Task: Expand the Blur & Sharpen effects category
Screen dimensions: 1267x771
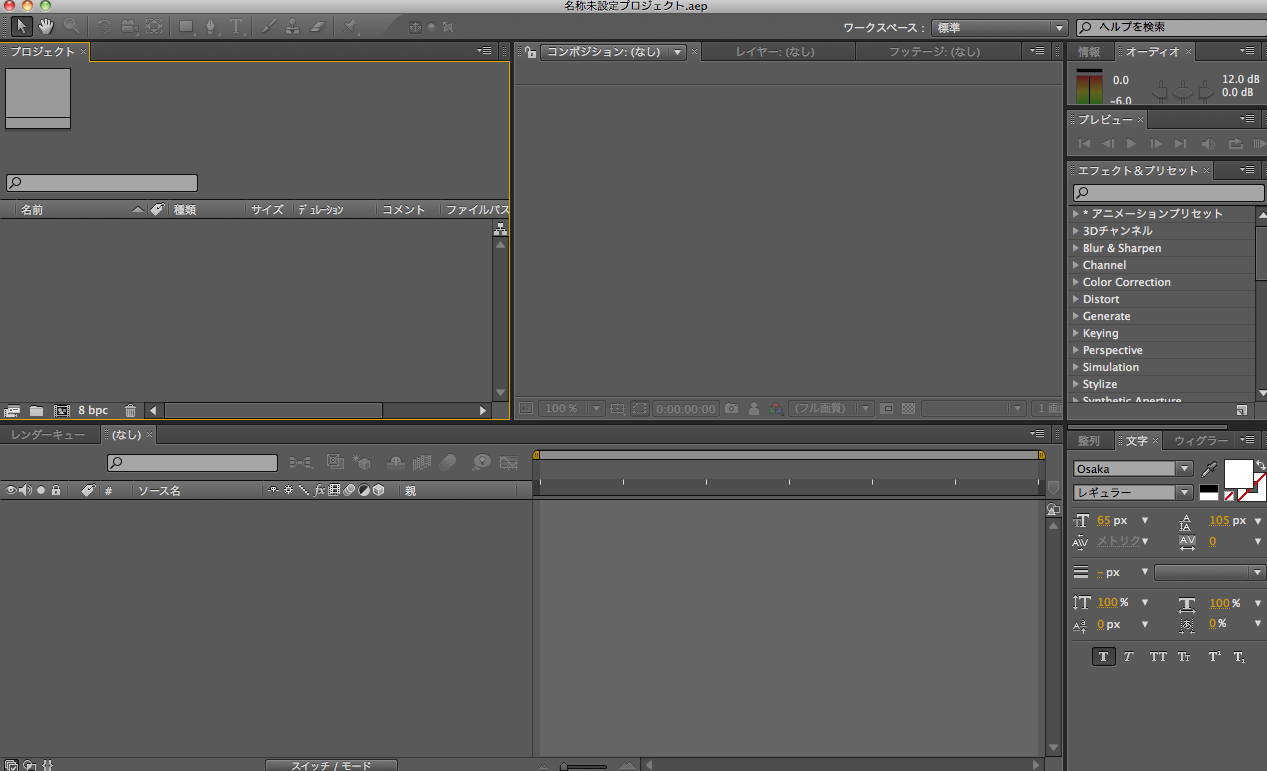Action: click(x=1076, y=248)
